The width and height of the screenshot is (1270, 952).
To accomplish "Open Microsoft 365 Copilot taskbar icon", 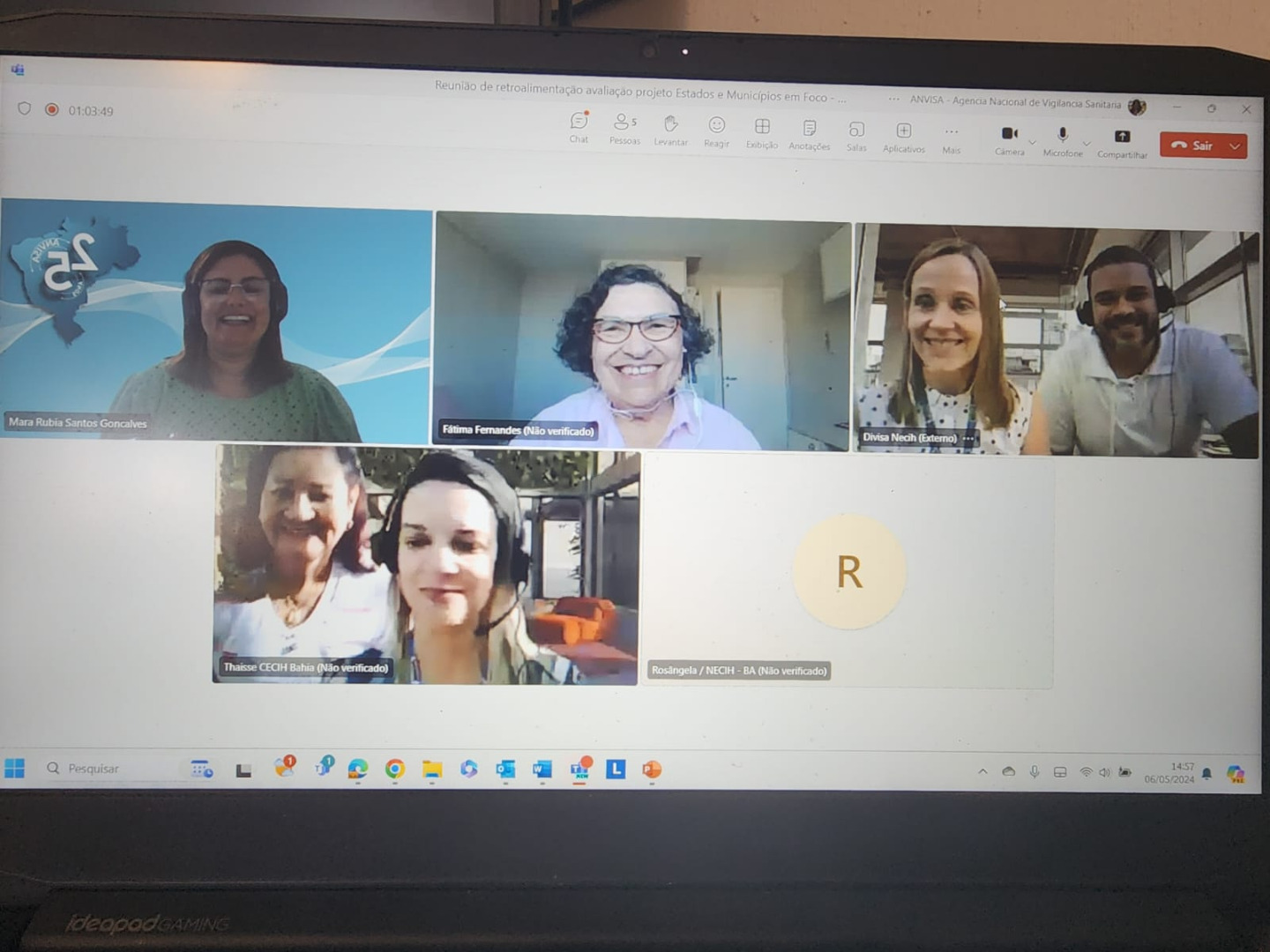I will coord(468,770).
